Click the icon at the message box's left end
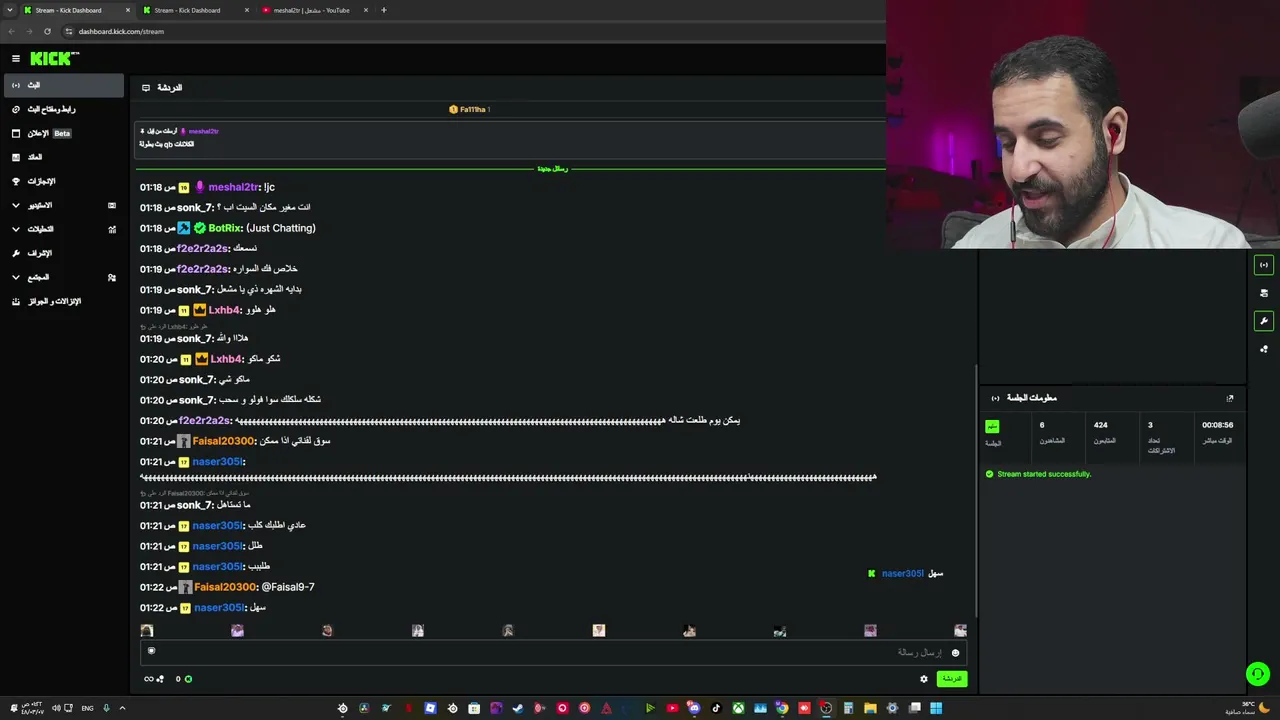This screenshot has width=1280, height=720. [152, 651]
